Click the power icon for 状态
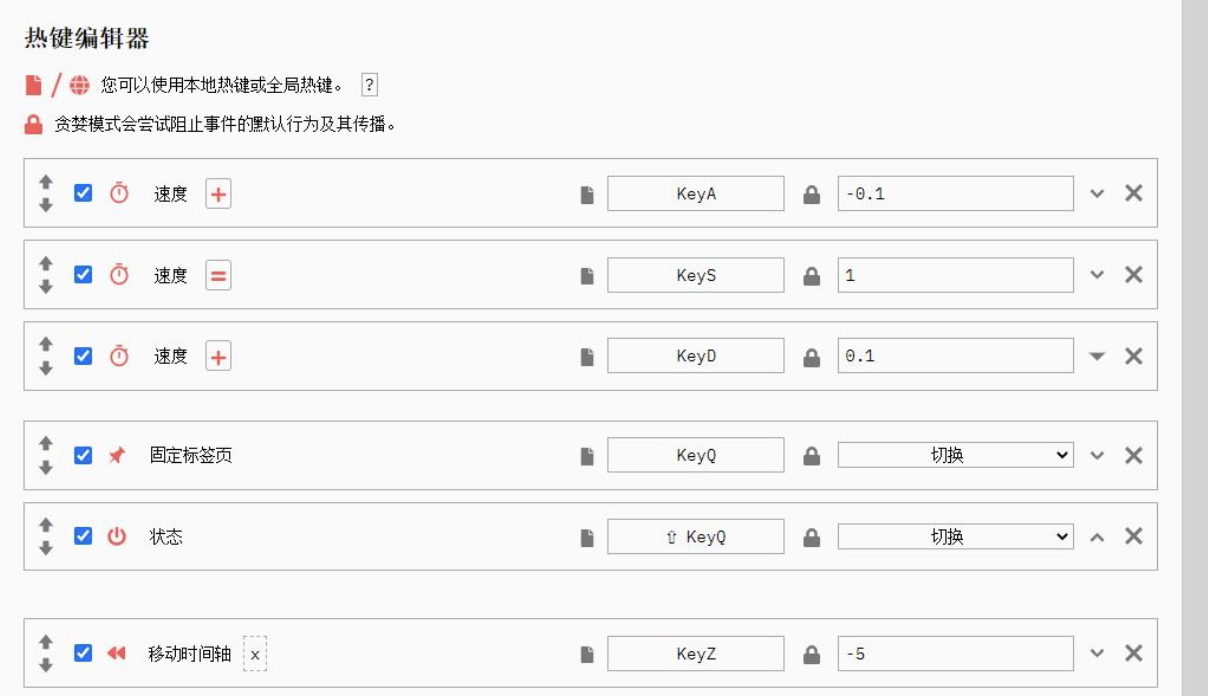Viewport: 1208px width, 696px height. tap(117, 537)
